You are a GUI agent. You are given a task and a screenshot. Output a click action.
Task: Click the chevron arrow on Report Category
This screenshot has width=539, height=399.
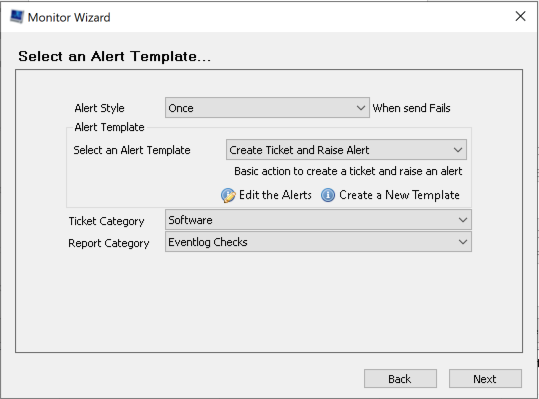tap(463, 242)
